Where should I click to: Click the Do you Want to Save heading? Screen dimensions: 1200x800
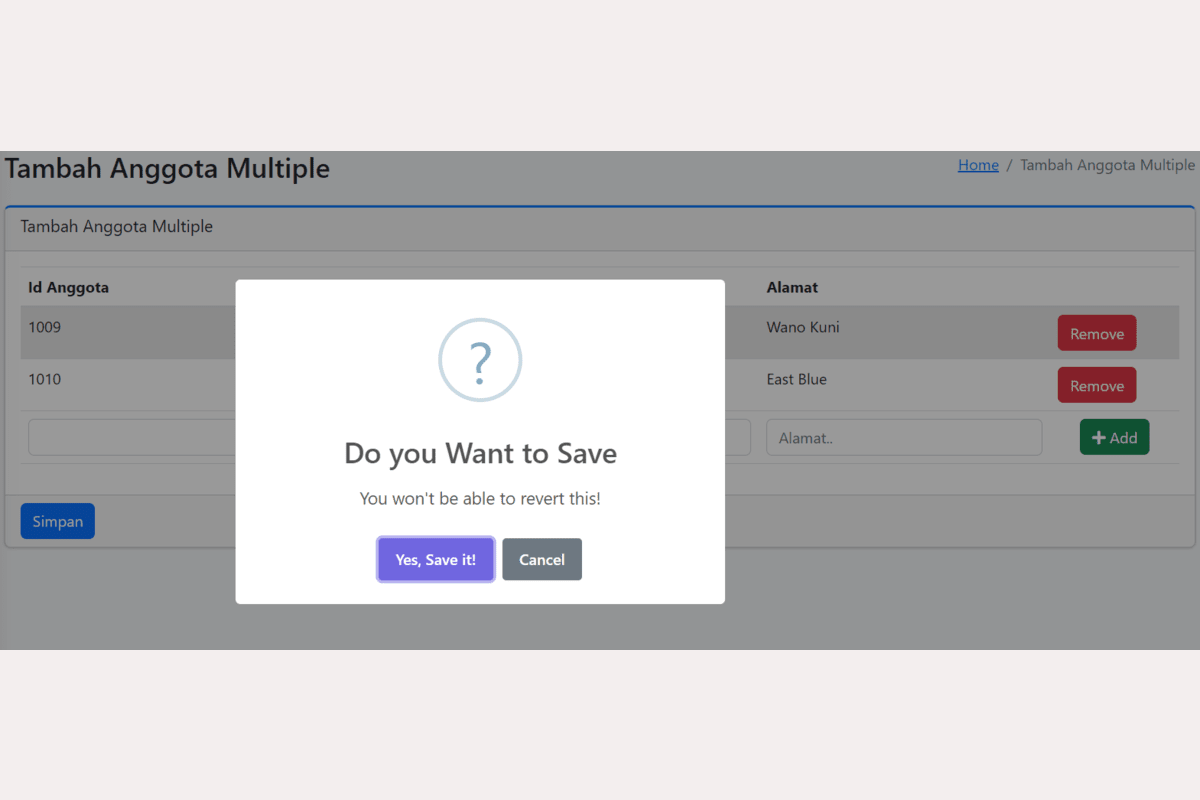480,453
